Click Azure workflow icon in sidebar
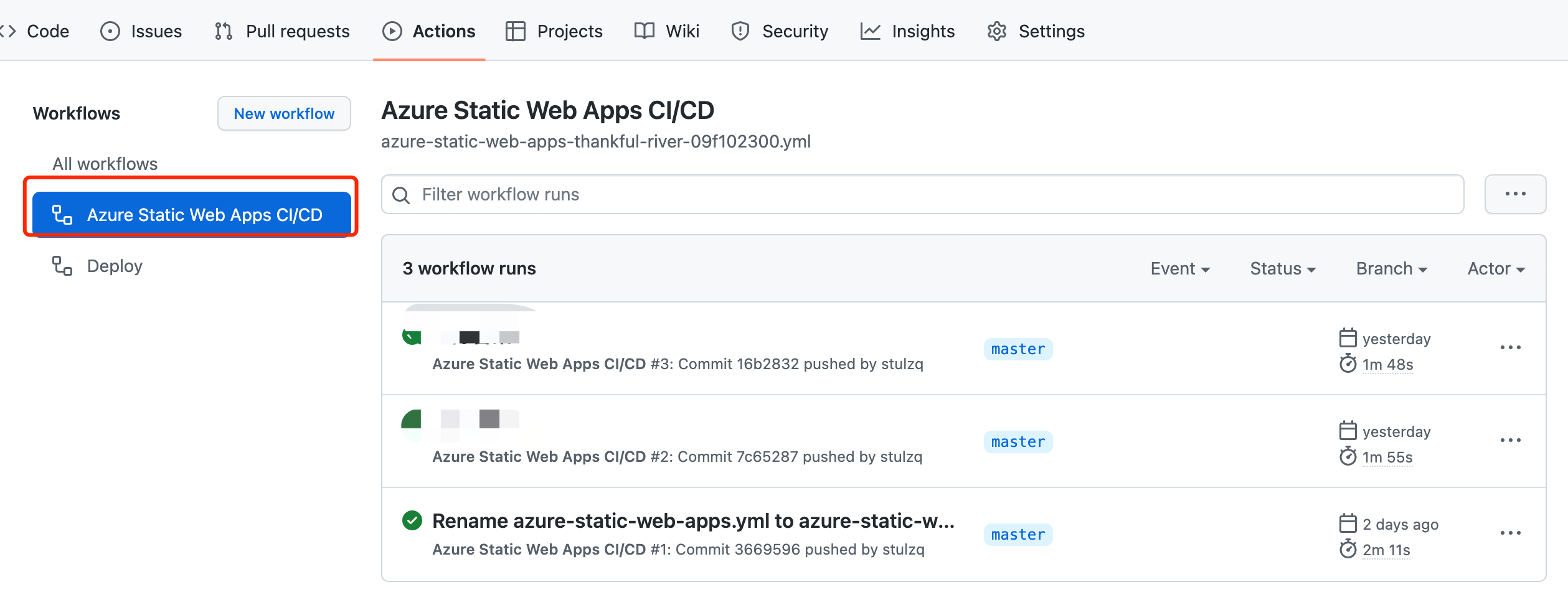This screenshot has height=610, width=1568. coord(62,215)
